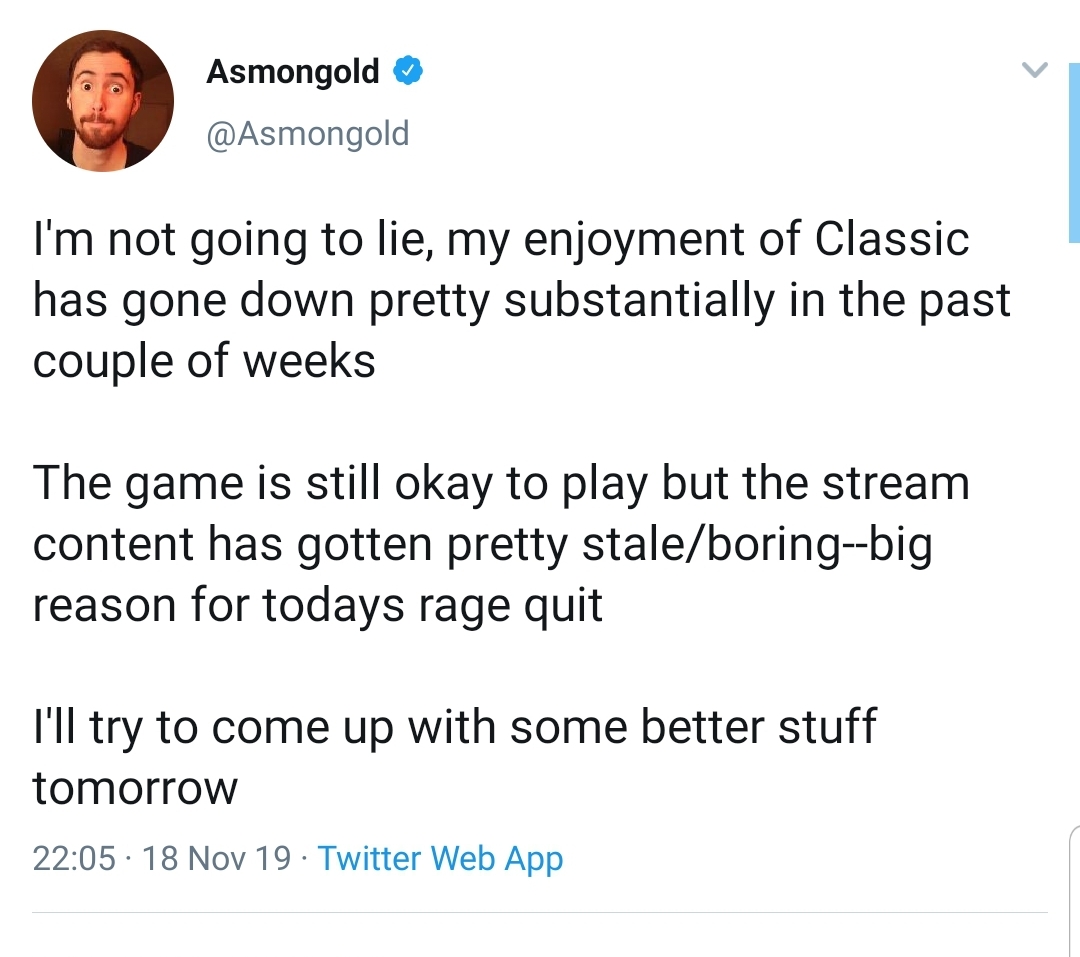Screen dimensions: 1080x957
Task: Click the partial rounded card at bottom right
Action: [1074, 891]
